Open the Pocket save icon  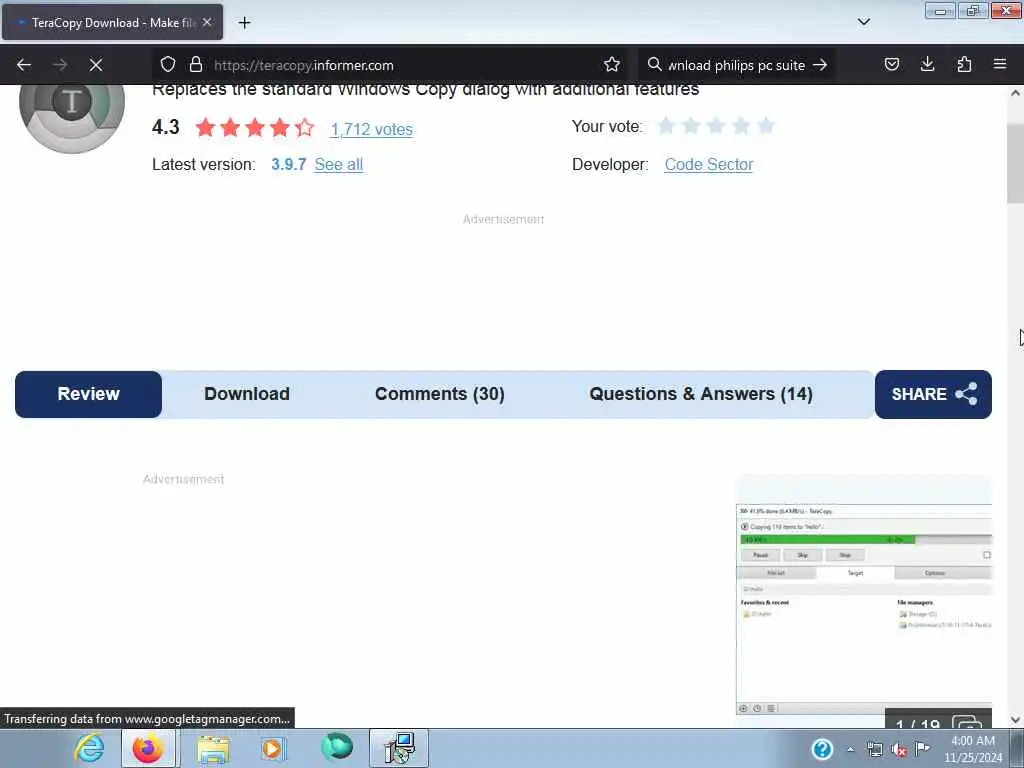(x=892, y=65)
